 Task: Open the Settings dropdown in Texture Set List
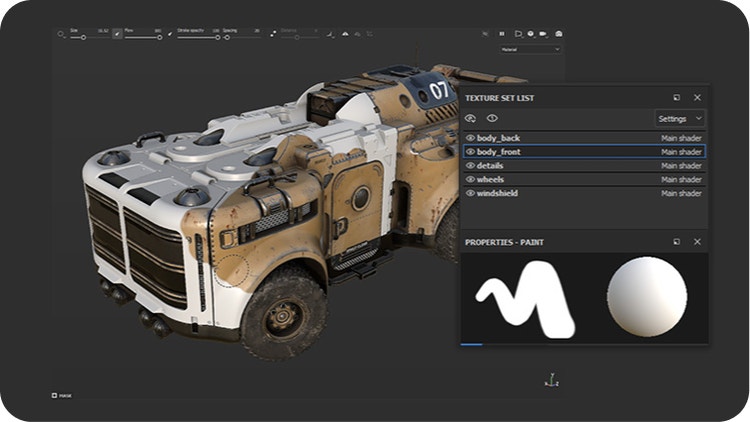(x=679, y=118)
